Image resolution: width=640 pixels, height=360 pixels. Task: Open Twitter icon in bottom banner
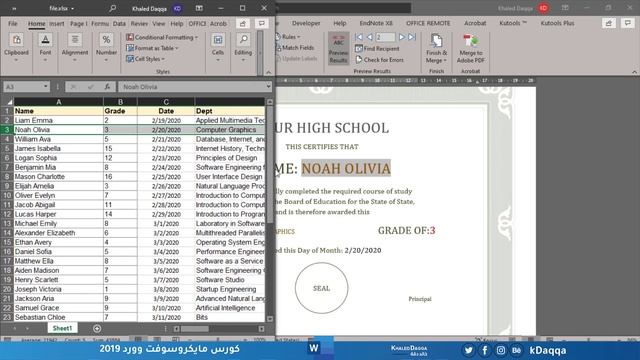[468, 350]
